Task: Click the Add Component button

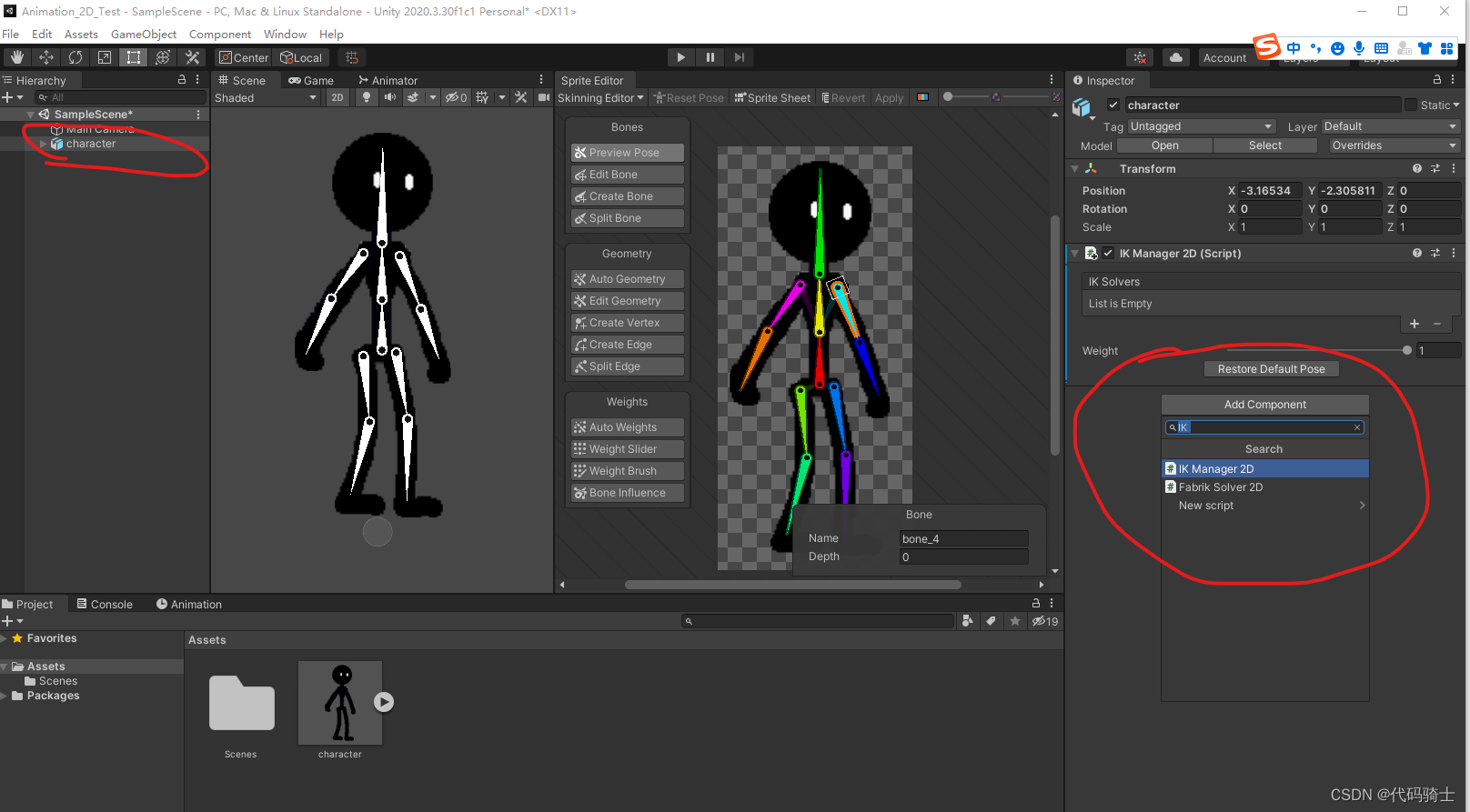Action: (x=1264, y=405)
